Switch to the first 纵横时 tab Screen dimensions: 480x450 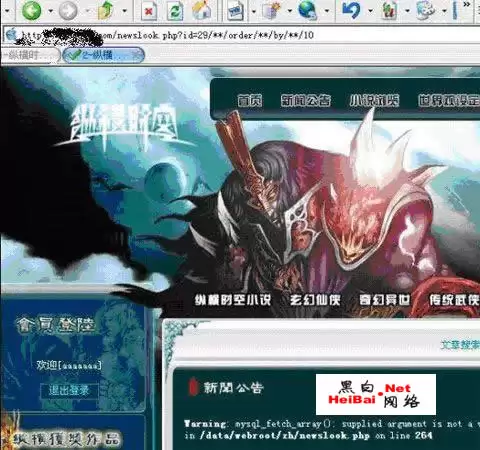[x=30, y=55]
